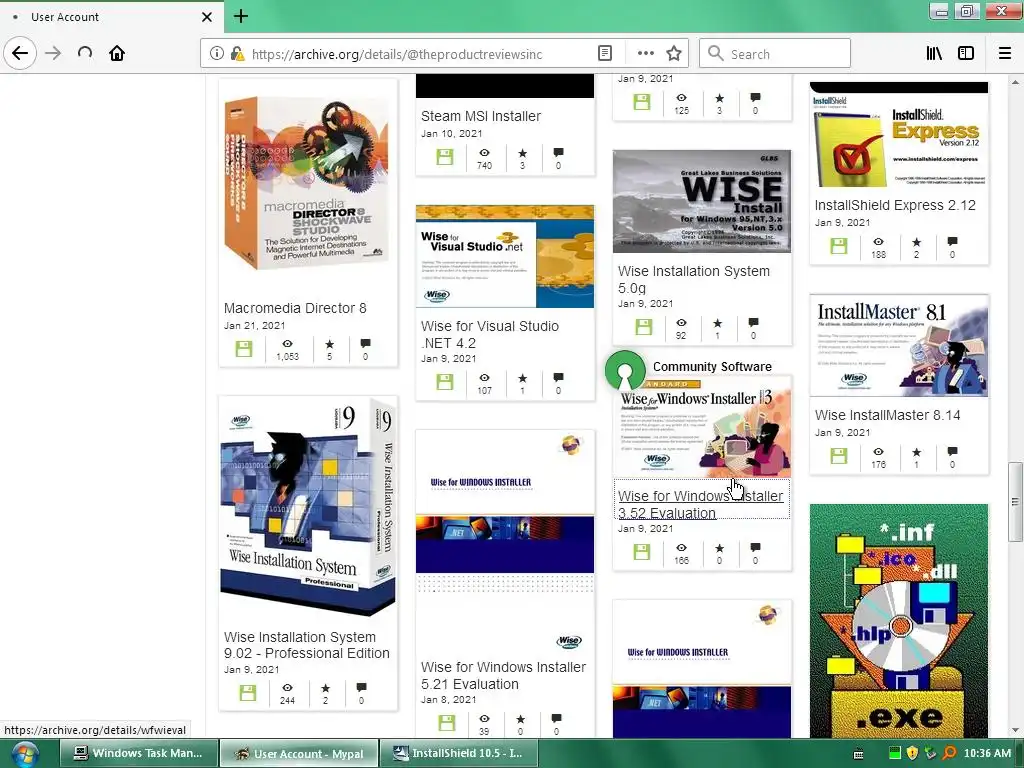Image resolution: width=1024 pixels, height=768 pixels.
Task: Open the Wise for Visual Studio .NET 4.2 link
Action: tap(490, 334)
